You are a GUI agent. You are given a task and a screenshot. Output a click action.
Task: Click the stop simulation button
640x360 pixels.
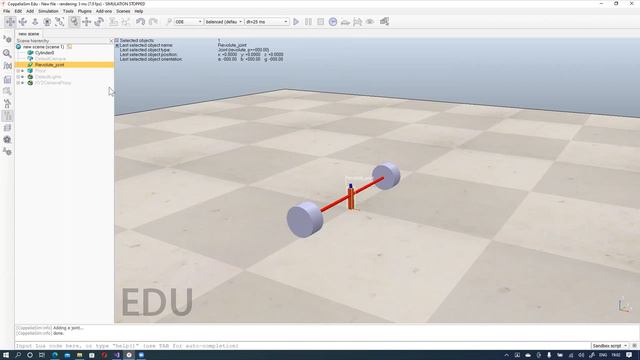pyautogui.click(x=320, y=22)
